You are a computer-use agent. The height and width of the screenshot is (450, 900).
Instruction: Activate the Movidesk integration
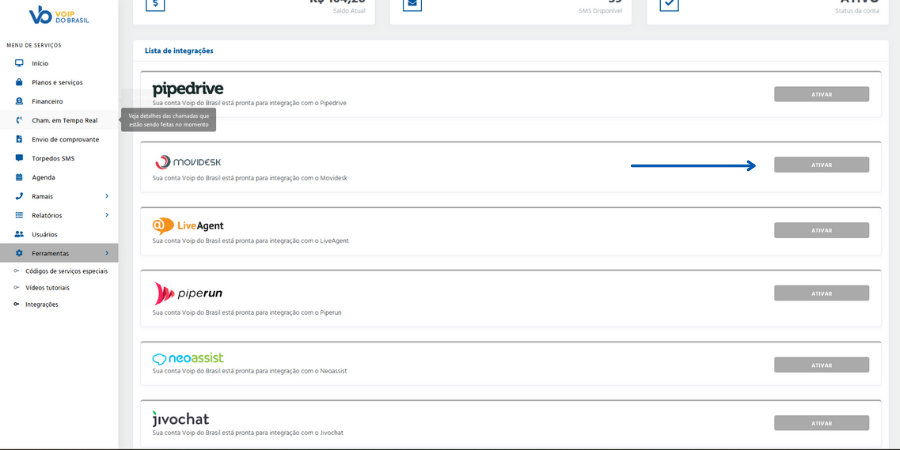821,165
